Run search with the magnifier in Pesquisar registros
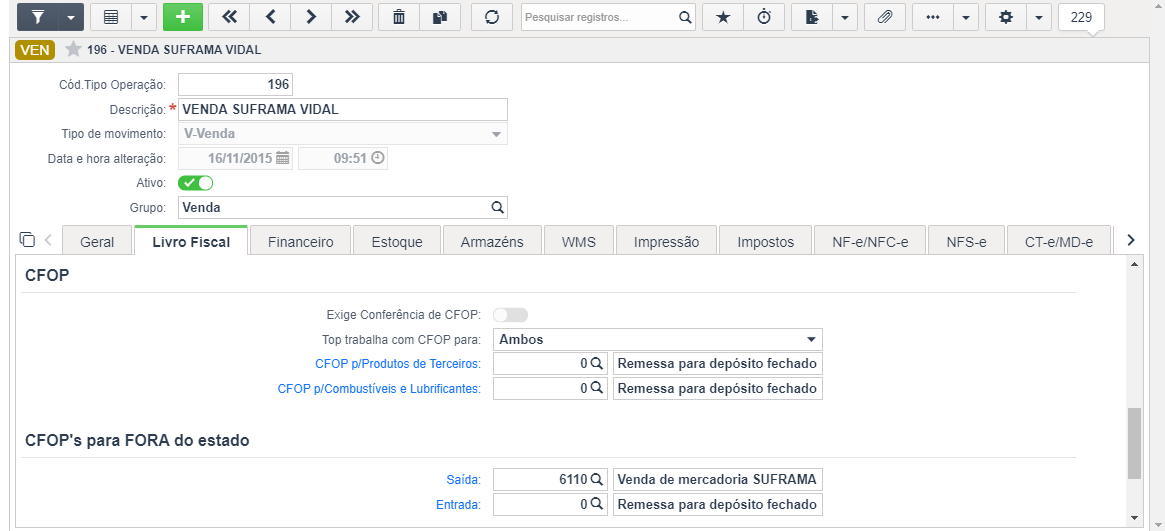This screenshot has width=1165, height=531. pos(685,17)
